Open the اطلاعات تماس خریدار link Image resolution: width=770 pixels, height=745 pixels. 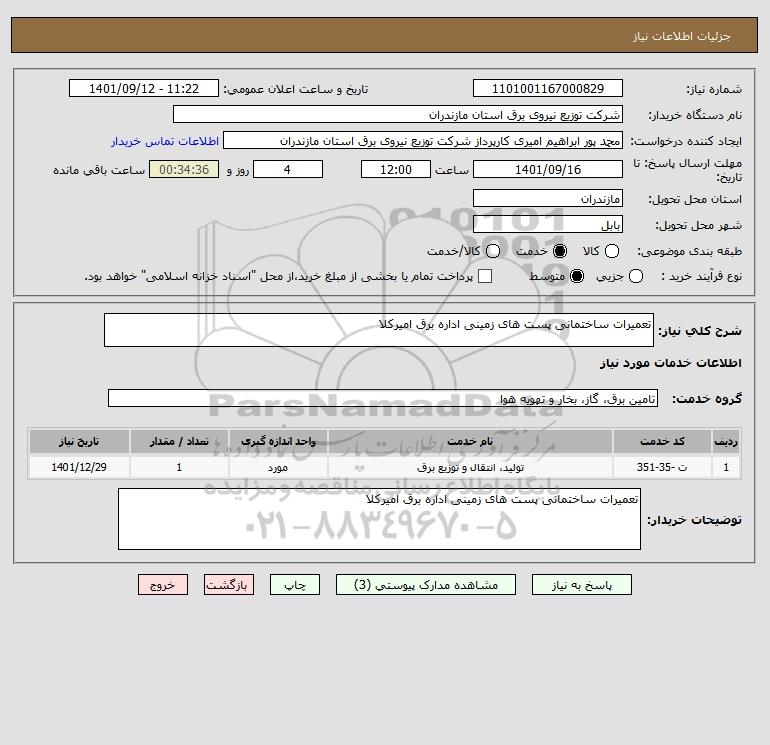tap(165, 141)
